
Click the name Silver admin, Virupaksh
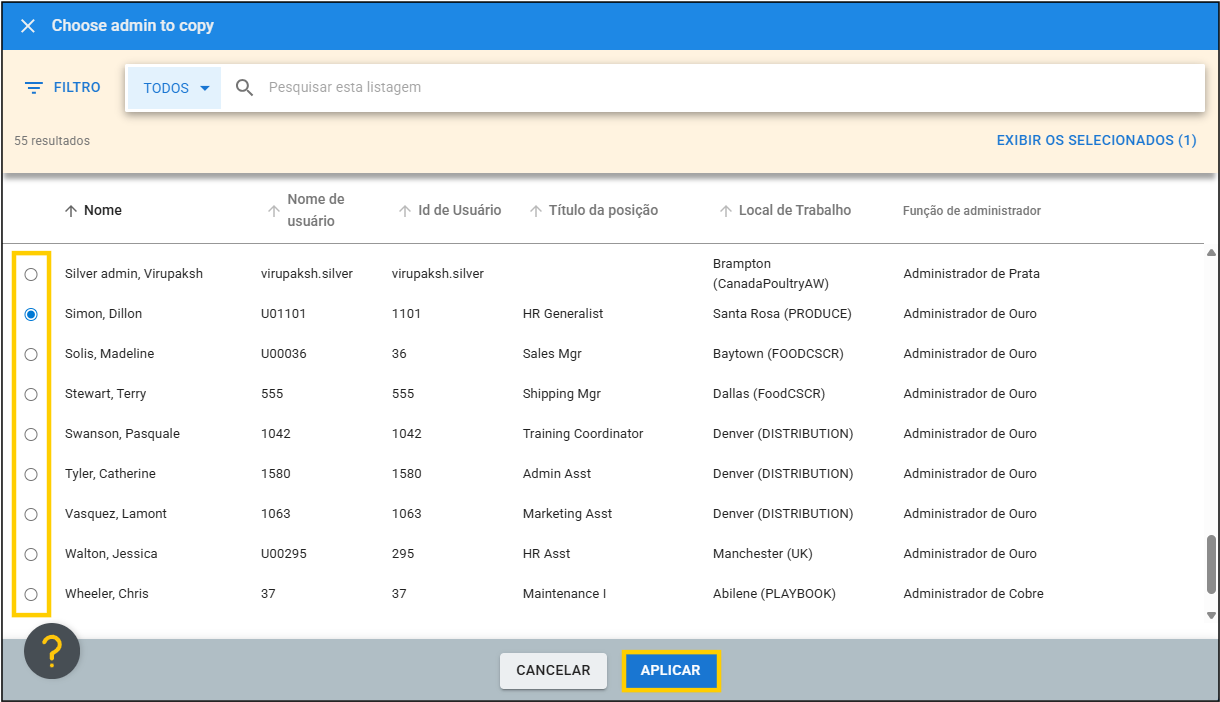click(x=134, y=274)
